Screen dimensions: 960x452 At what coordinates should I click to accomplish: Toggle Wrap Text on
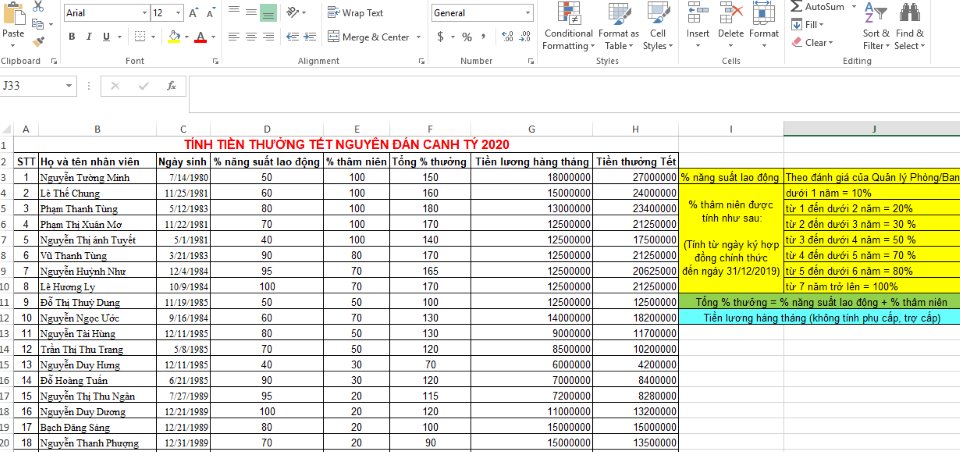point(355,13)
